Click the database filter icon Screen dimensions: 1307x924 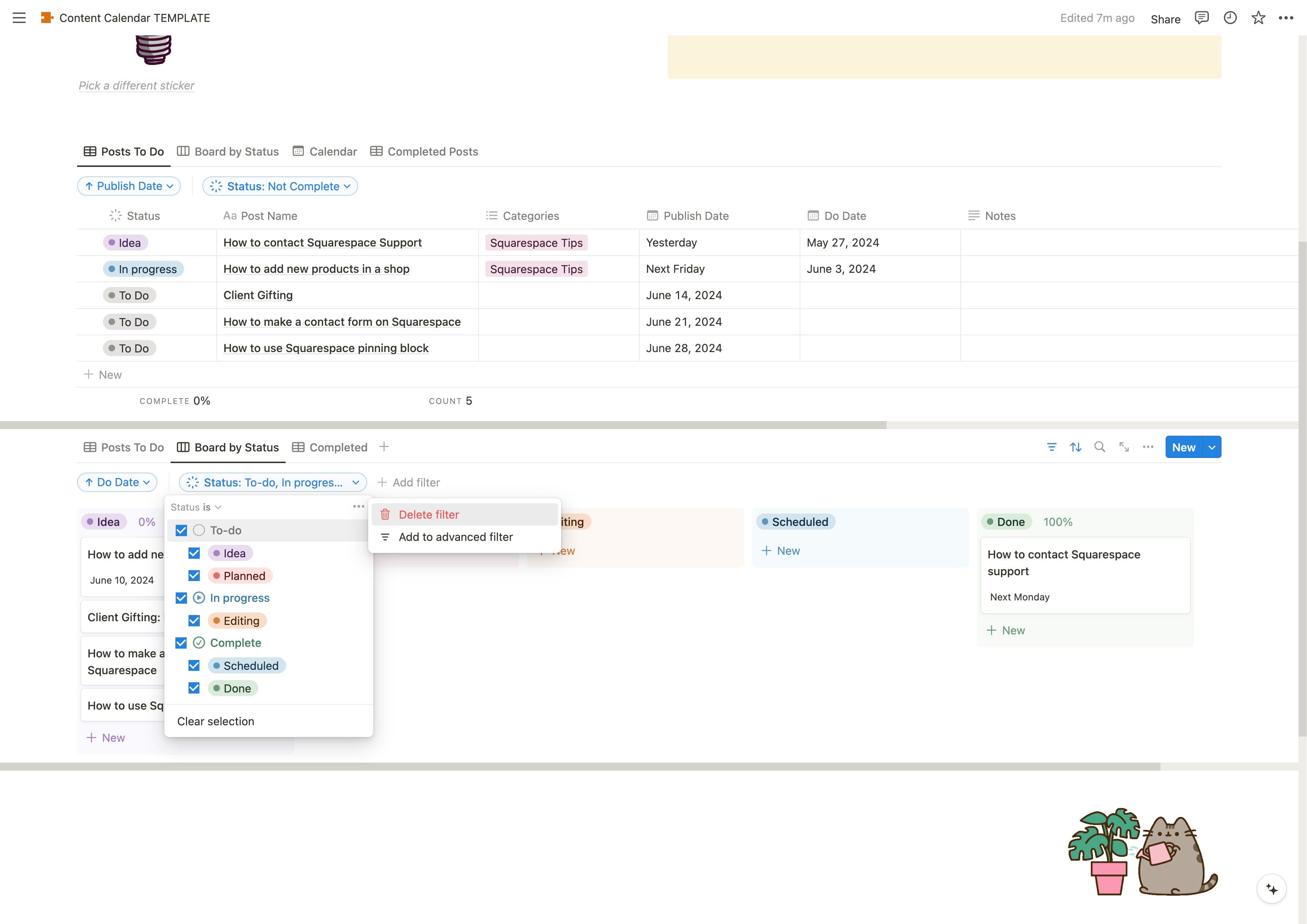pos(1051,447)
